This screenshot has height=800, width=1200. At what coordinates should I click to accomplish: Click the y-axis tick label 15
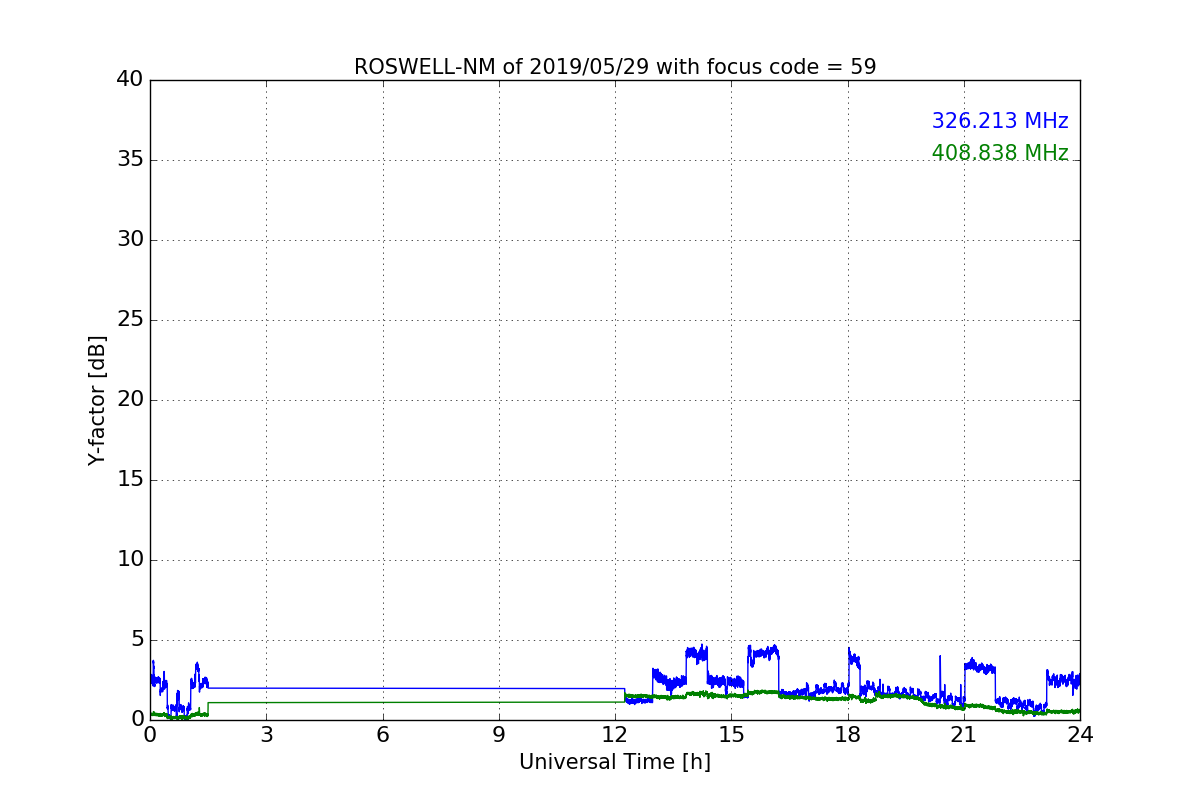coord(129,479)
